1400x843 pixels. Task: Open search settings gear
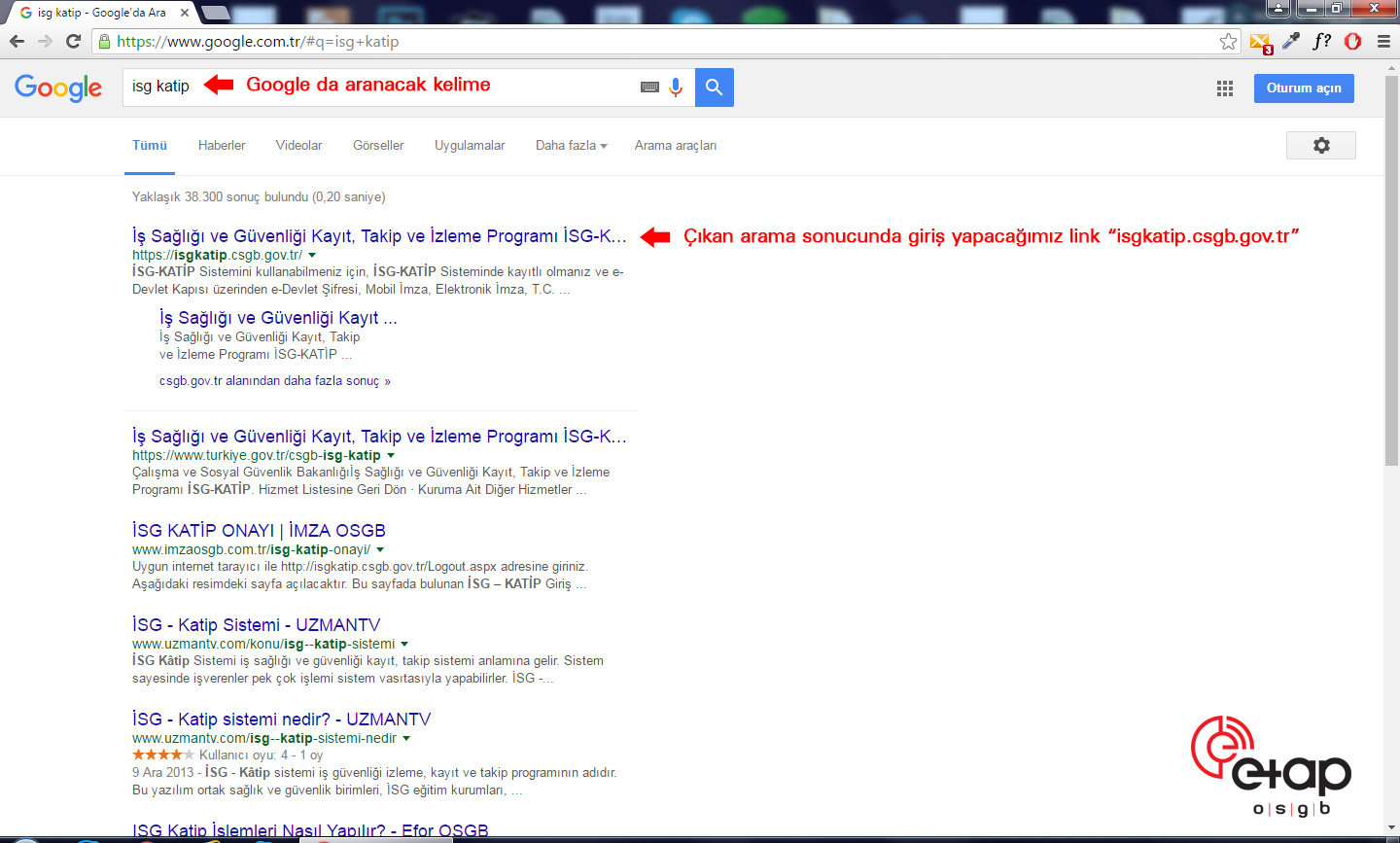click(x=1321, y=145)
